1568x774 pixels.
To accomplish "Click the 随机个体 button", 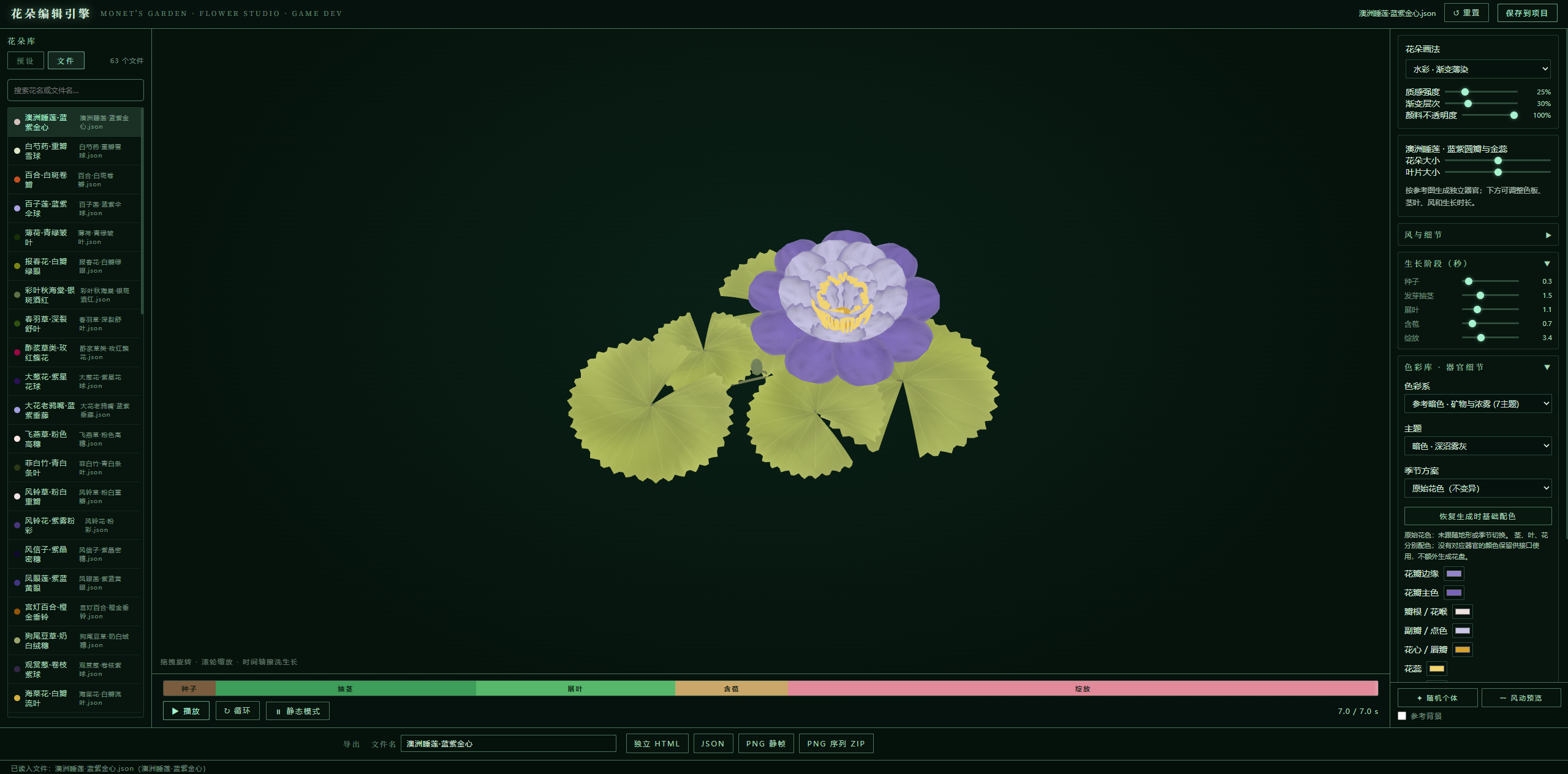I will point(1437,698).
